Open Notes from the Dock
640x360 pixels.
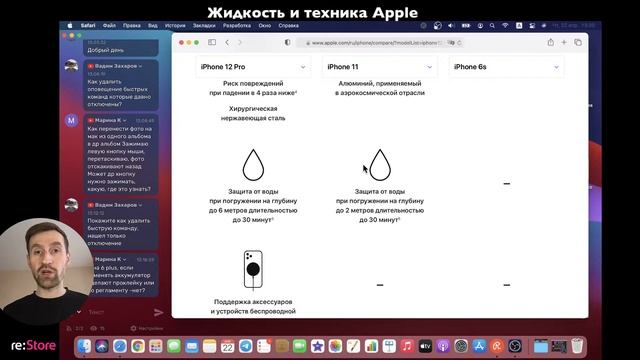(209, 346)
